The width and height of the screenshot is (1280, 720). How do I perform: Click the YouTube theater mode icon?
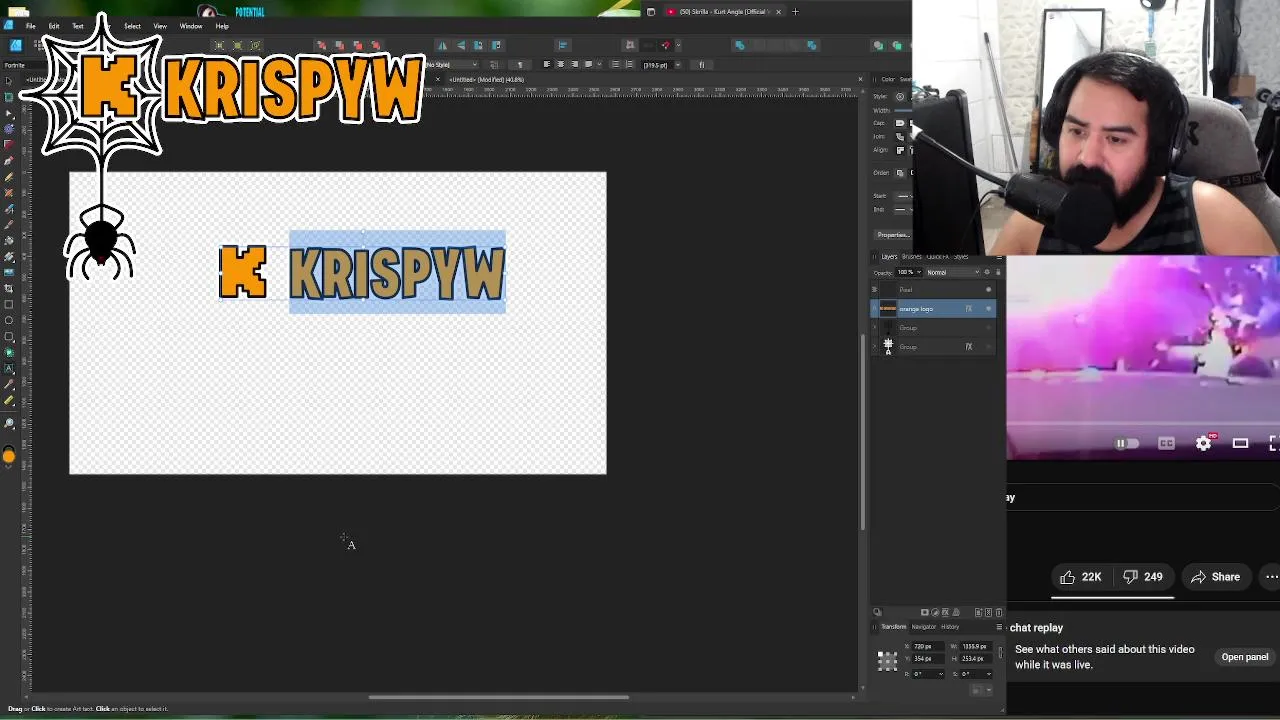coord(1240,443)
